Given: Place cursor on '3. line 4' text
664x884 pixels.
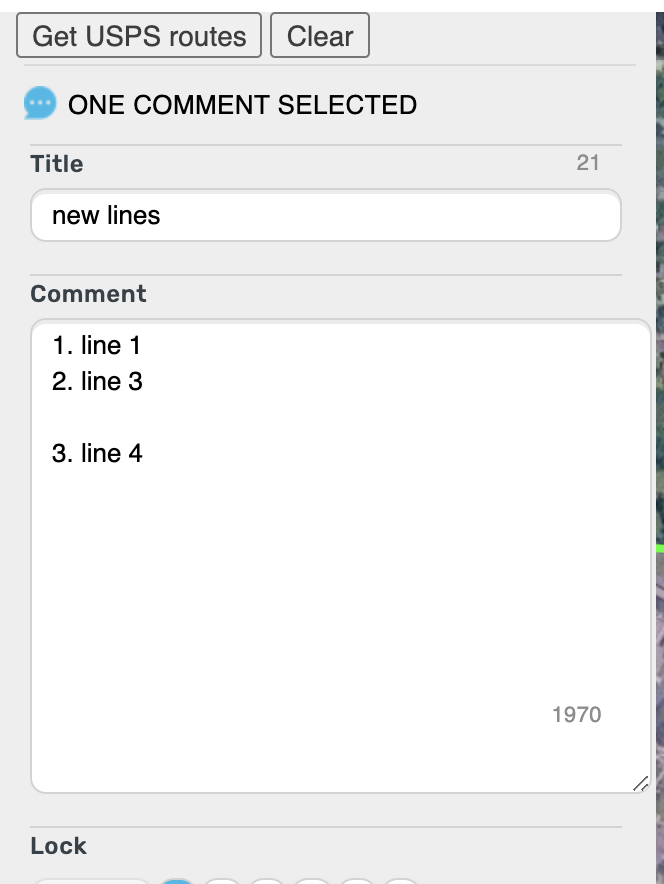Looking at the screenshot, I should click(97, 453).
